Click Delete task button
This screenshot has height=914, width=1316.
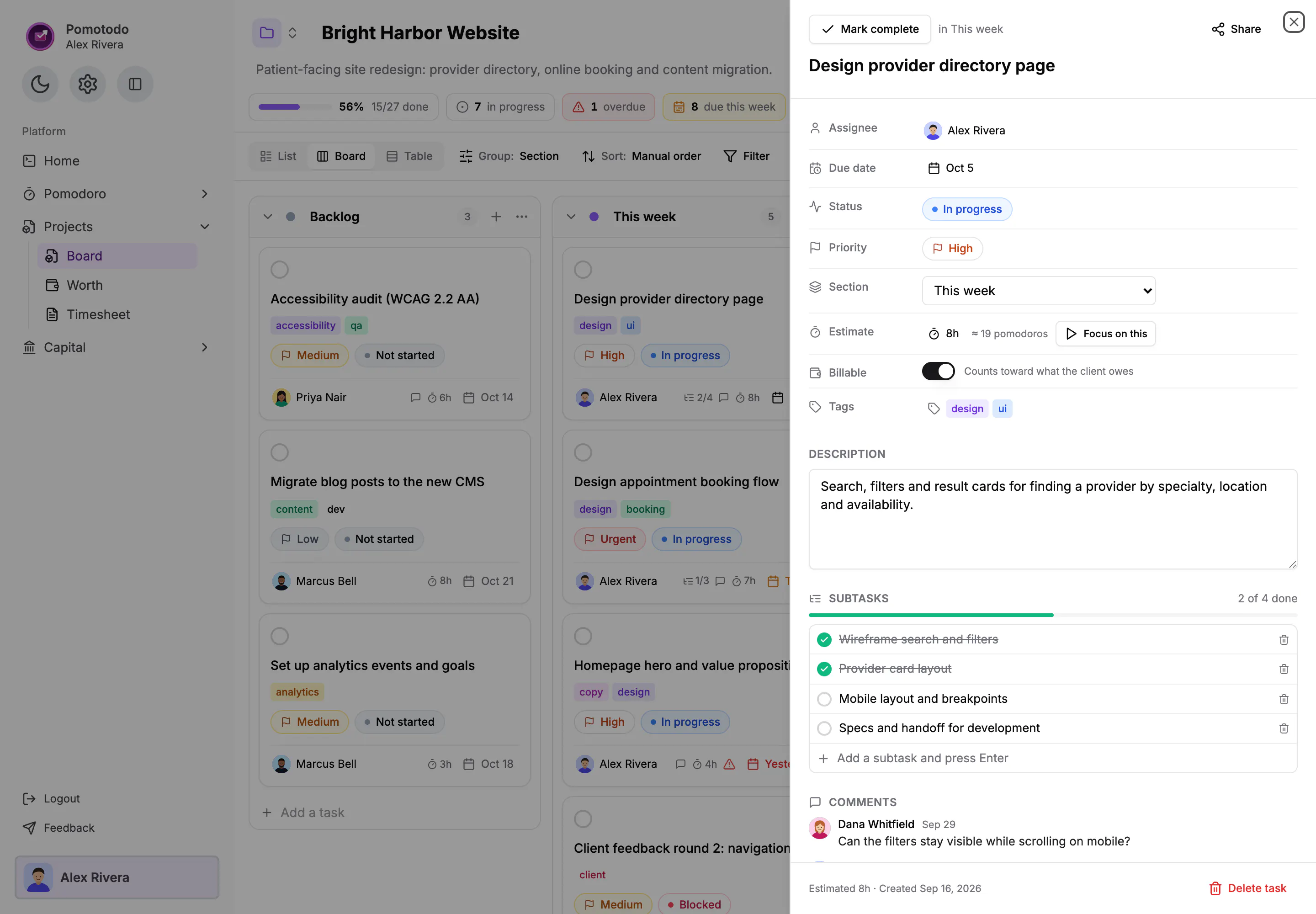(1248, 888)
